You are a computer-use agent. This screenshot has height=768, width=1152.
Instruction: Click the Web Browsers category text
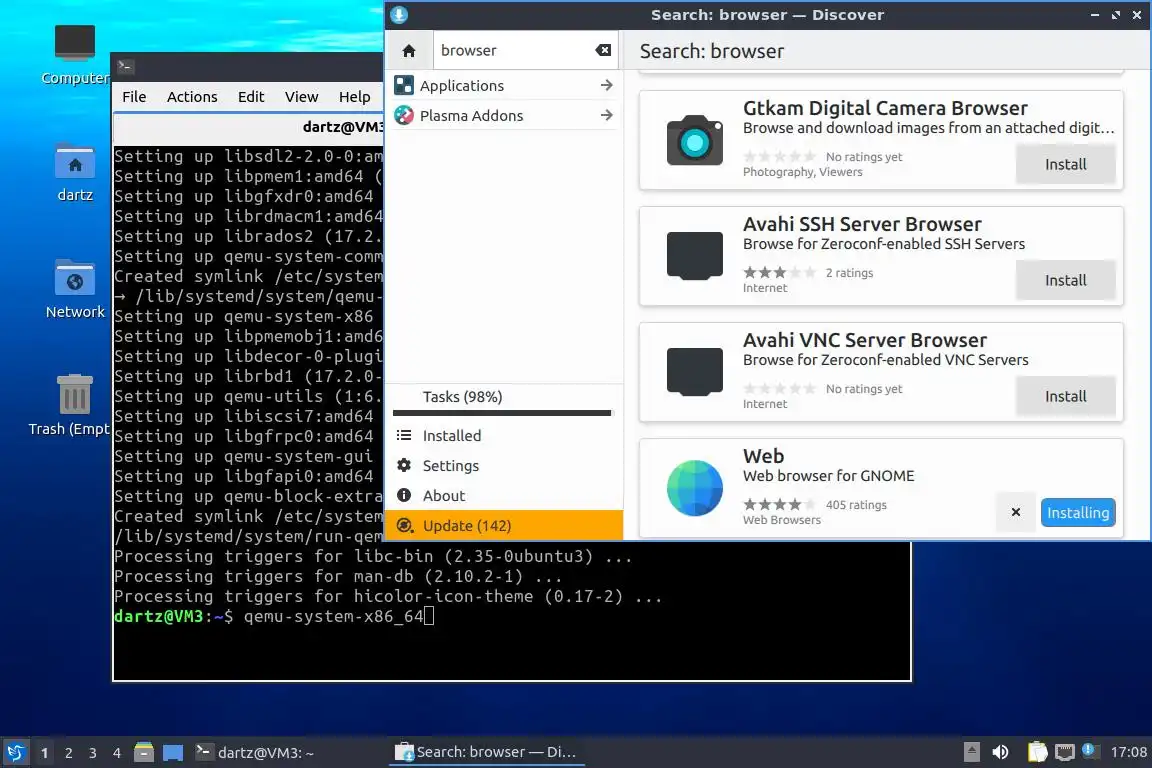tap(782, 520)
